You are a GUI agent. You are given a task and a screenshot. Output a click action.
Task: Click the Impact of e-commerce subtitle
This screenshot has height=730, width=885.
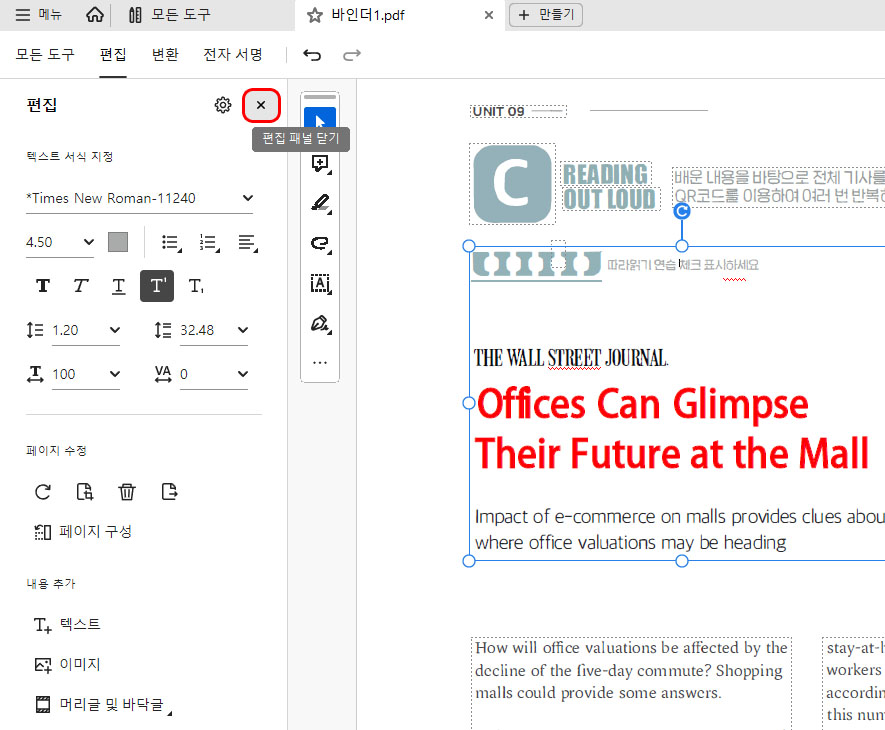(x=679, y=529)
